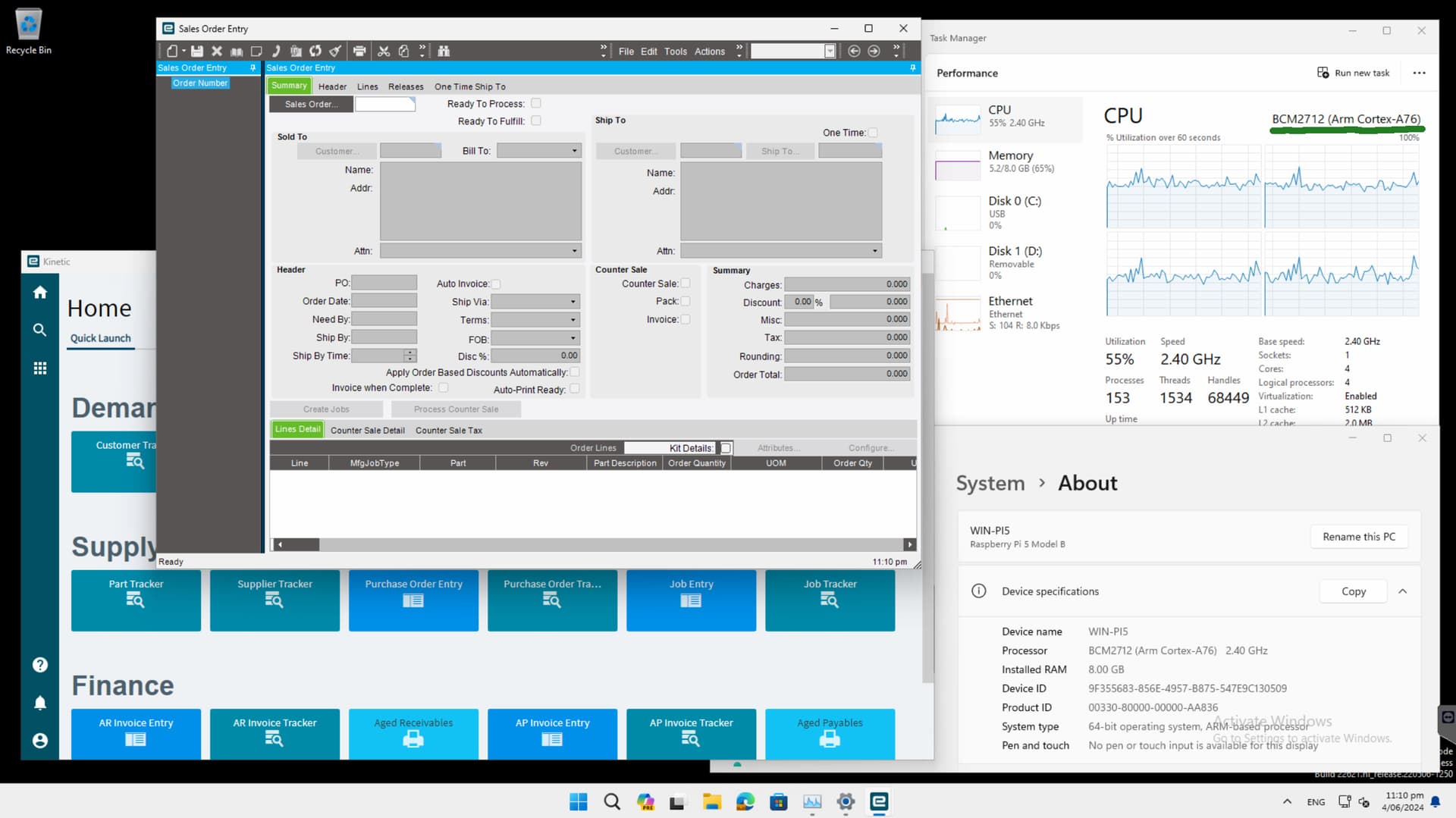Save the sales order with the floppy icon
Viewport: 1456px width, 818px height.
point(197,51)
